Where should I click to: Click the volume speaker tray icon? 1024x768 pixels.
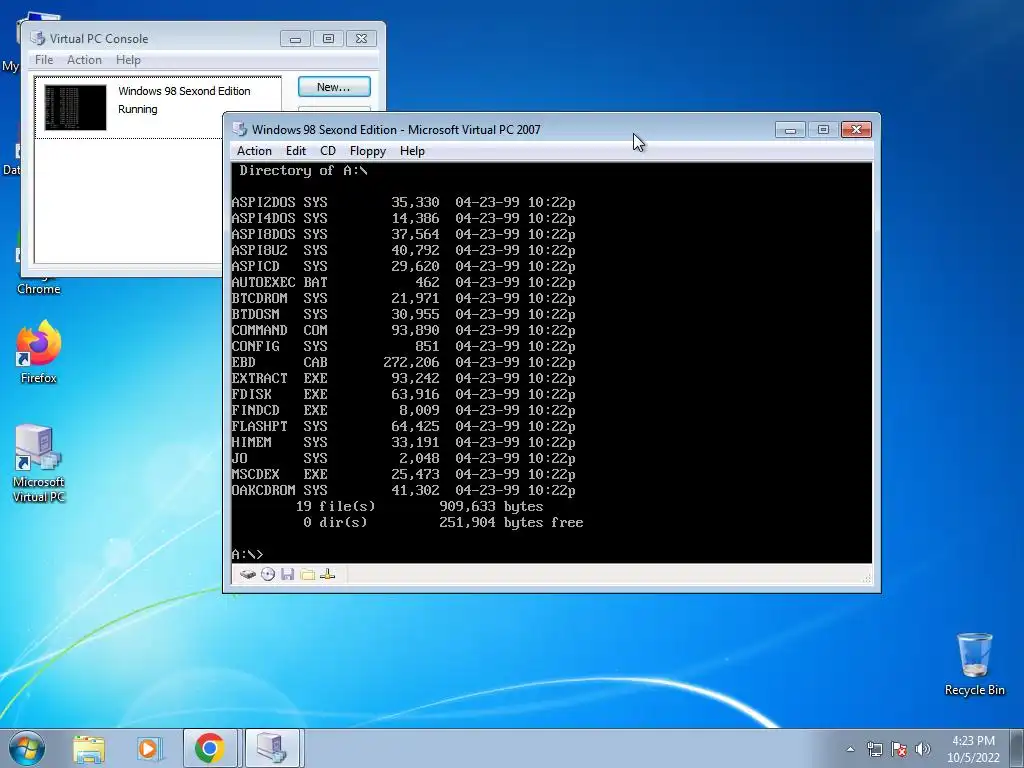[x=923, y=750]
